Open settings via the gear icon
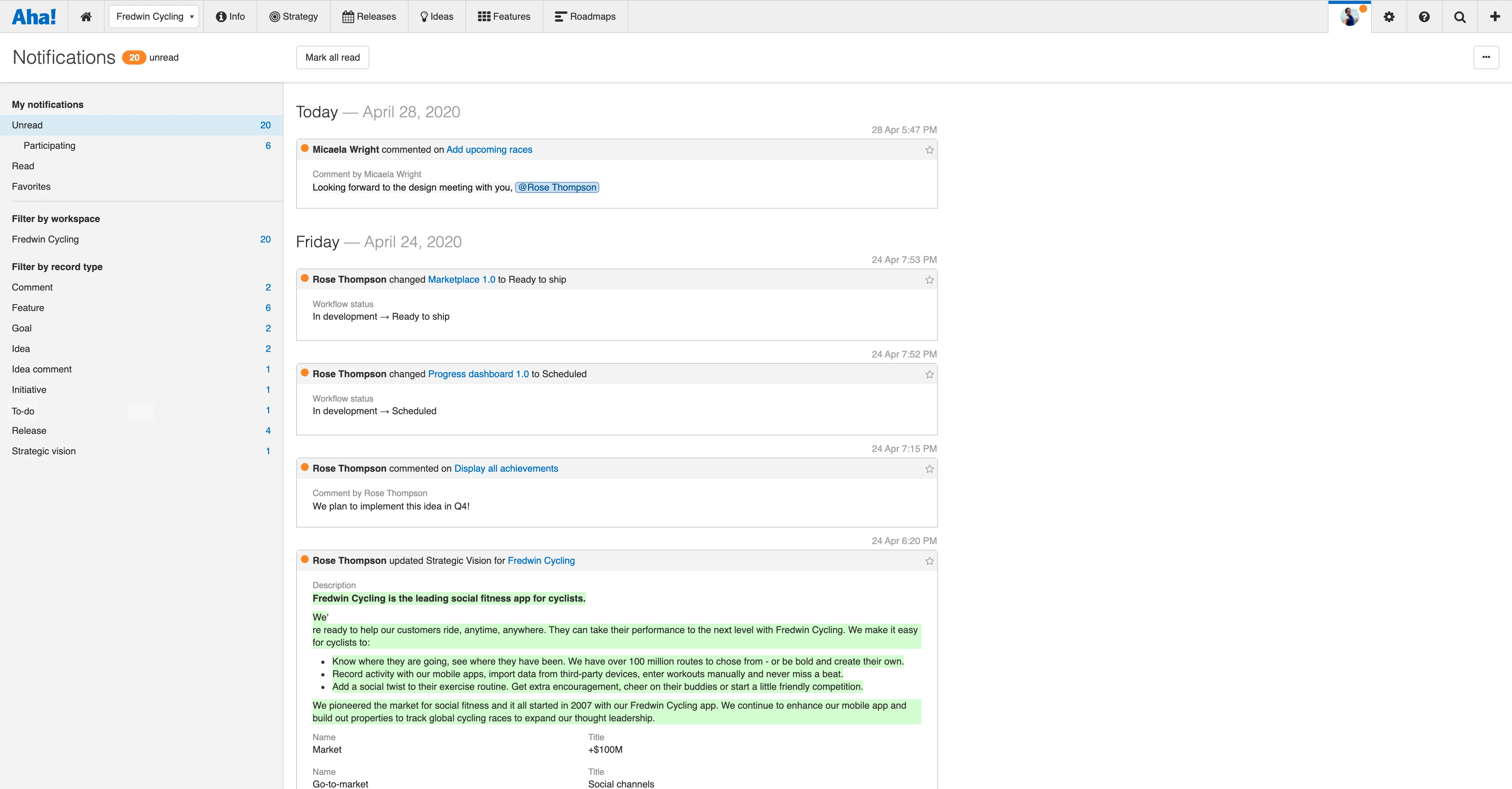This screenshot has height=789, width=1512. (1389, 17)
